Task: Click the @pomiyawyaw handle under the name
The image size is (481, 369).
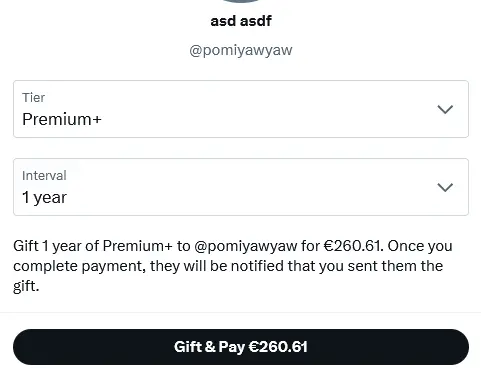Action: [241, 50]
